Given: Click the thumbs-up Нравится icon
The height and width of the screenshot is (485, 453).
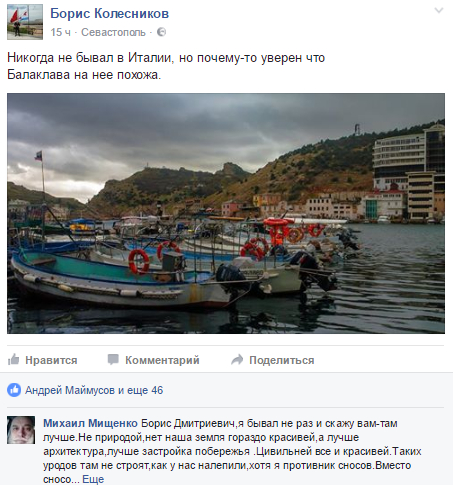Looking at the screenshot, I should 14,359.
